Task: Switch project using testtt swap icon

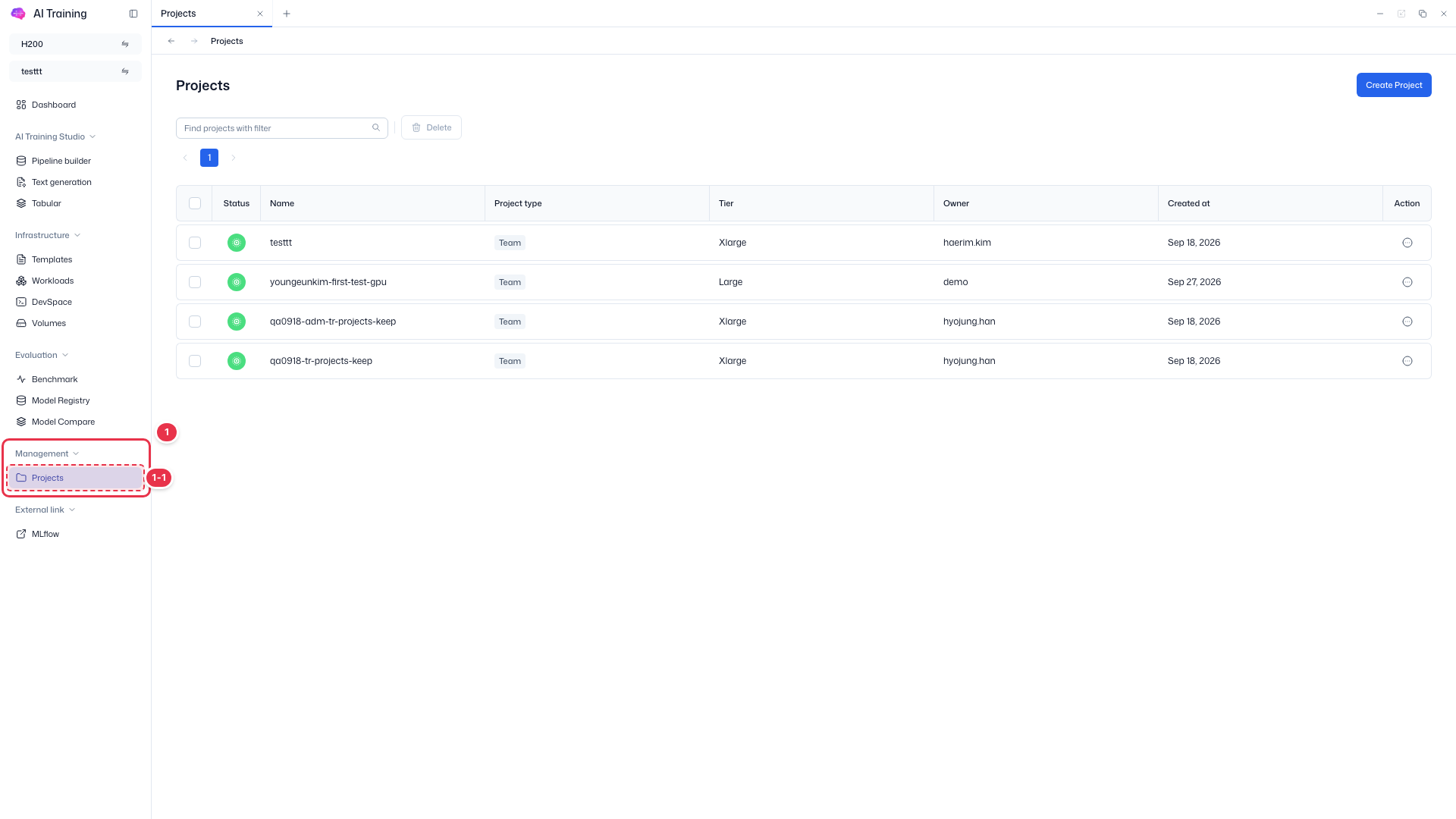Action: pyautogui.click(x=125, y=71)
